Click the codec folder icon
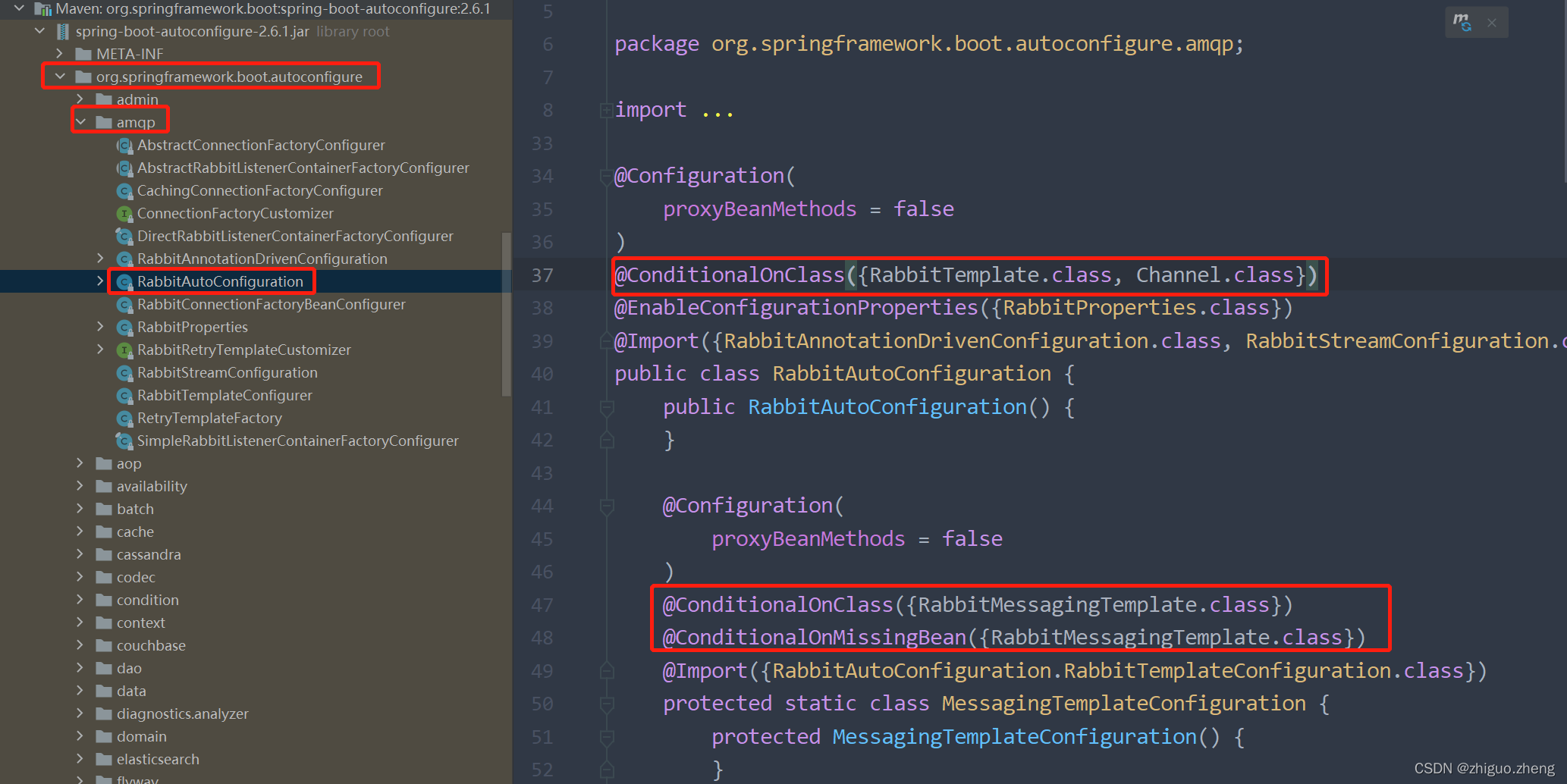 [104, 577]
